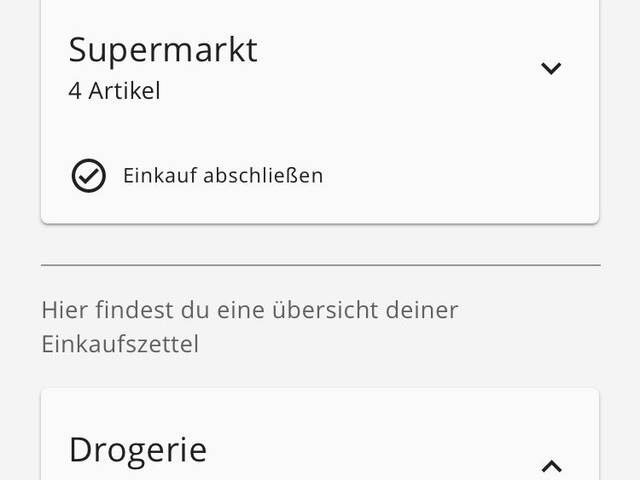640x480 pixels.
Task: Tap the down arrow beside Supermarkt
Action: [x=551, y=68]
